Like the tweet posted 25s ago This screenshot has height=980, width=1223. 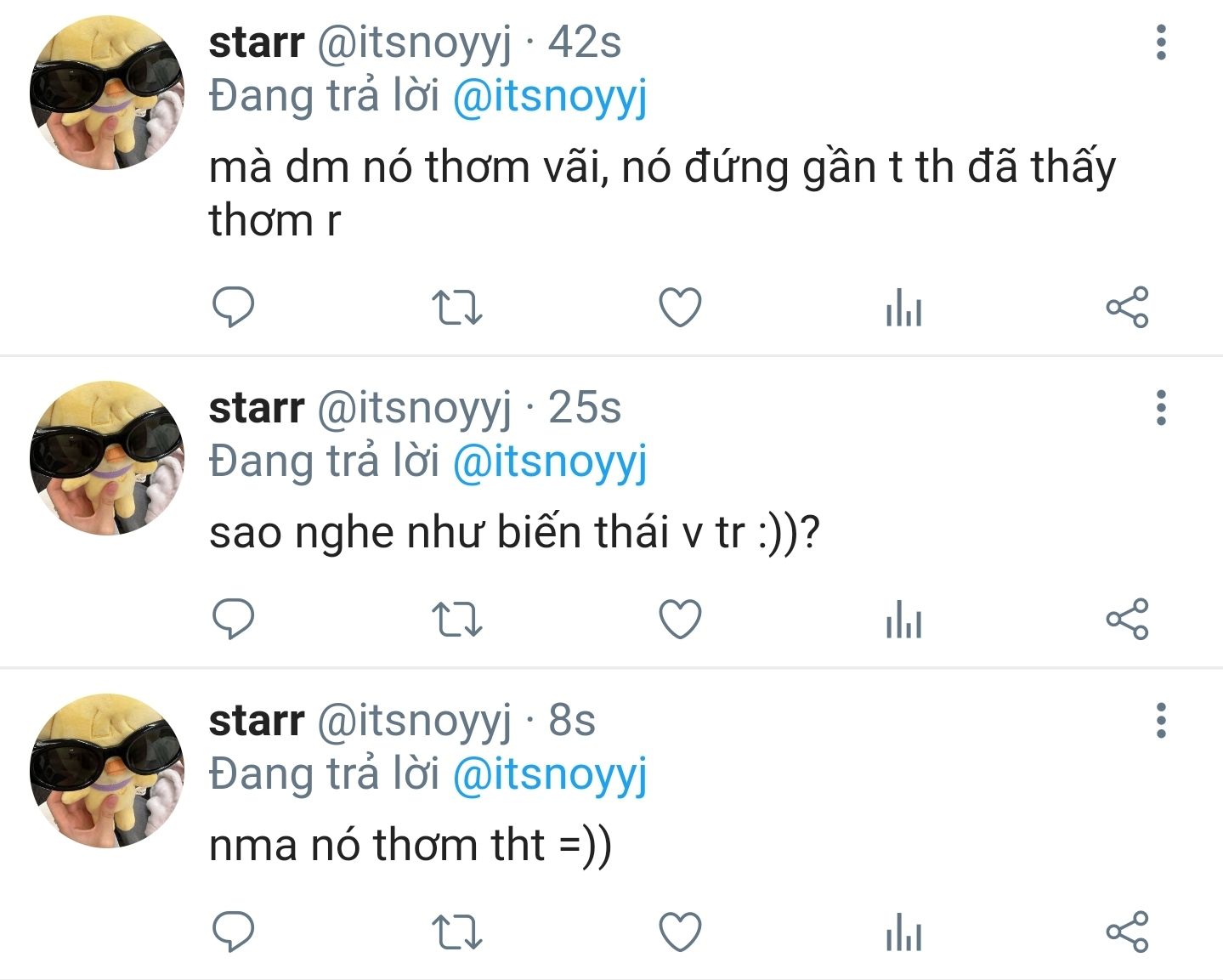pos(681,620)
